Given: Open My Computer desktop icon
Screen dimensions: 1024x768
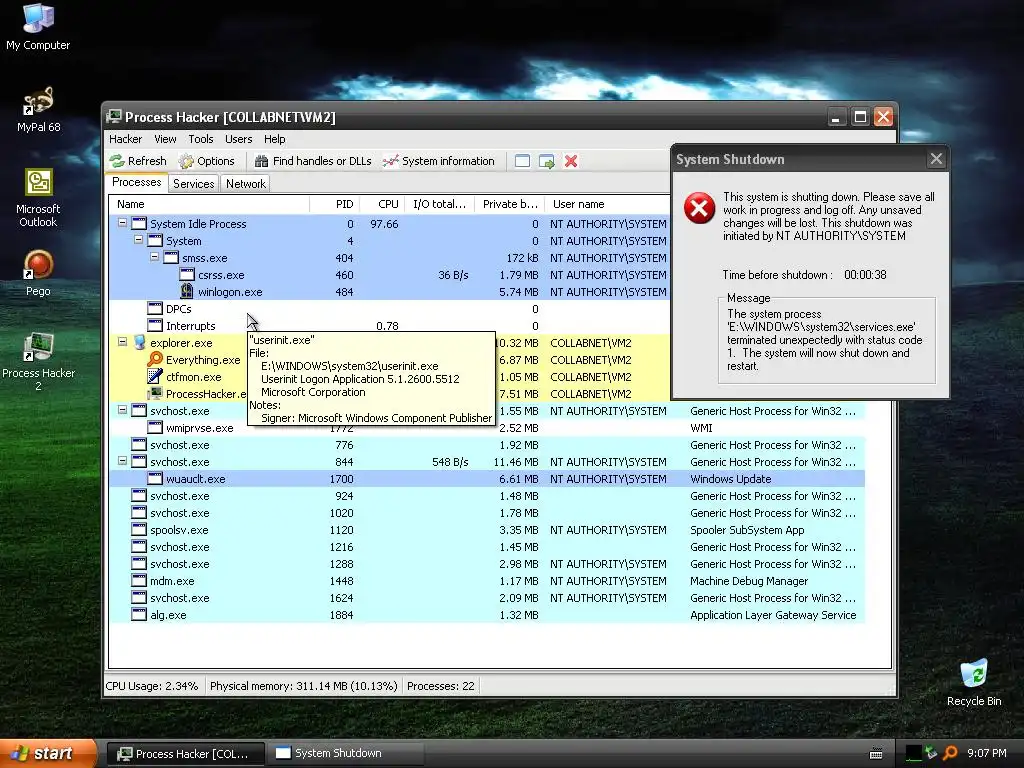Looking at the screenshot, I should coord(38,26).
